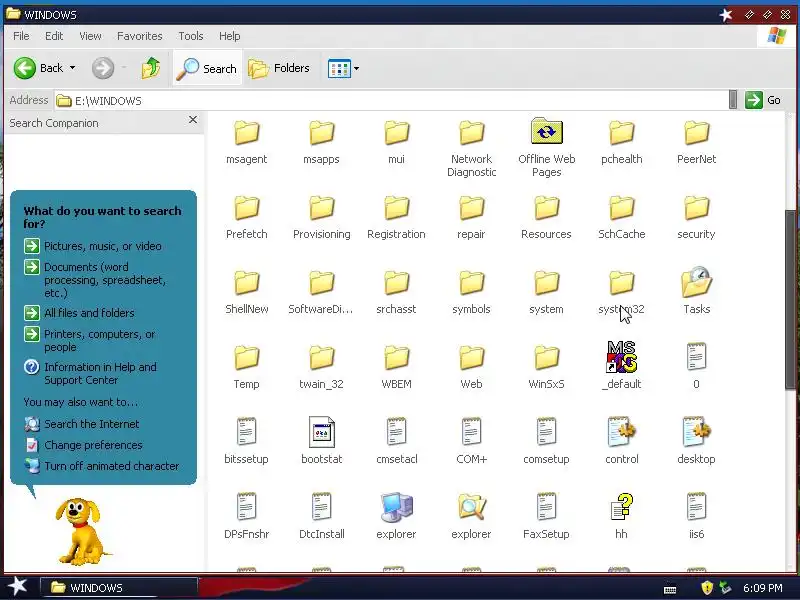Viewport: 800px width, 600px height.
Task: Open the Tools menu
Action: (190, 36)
